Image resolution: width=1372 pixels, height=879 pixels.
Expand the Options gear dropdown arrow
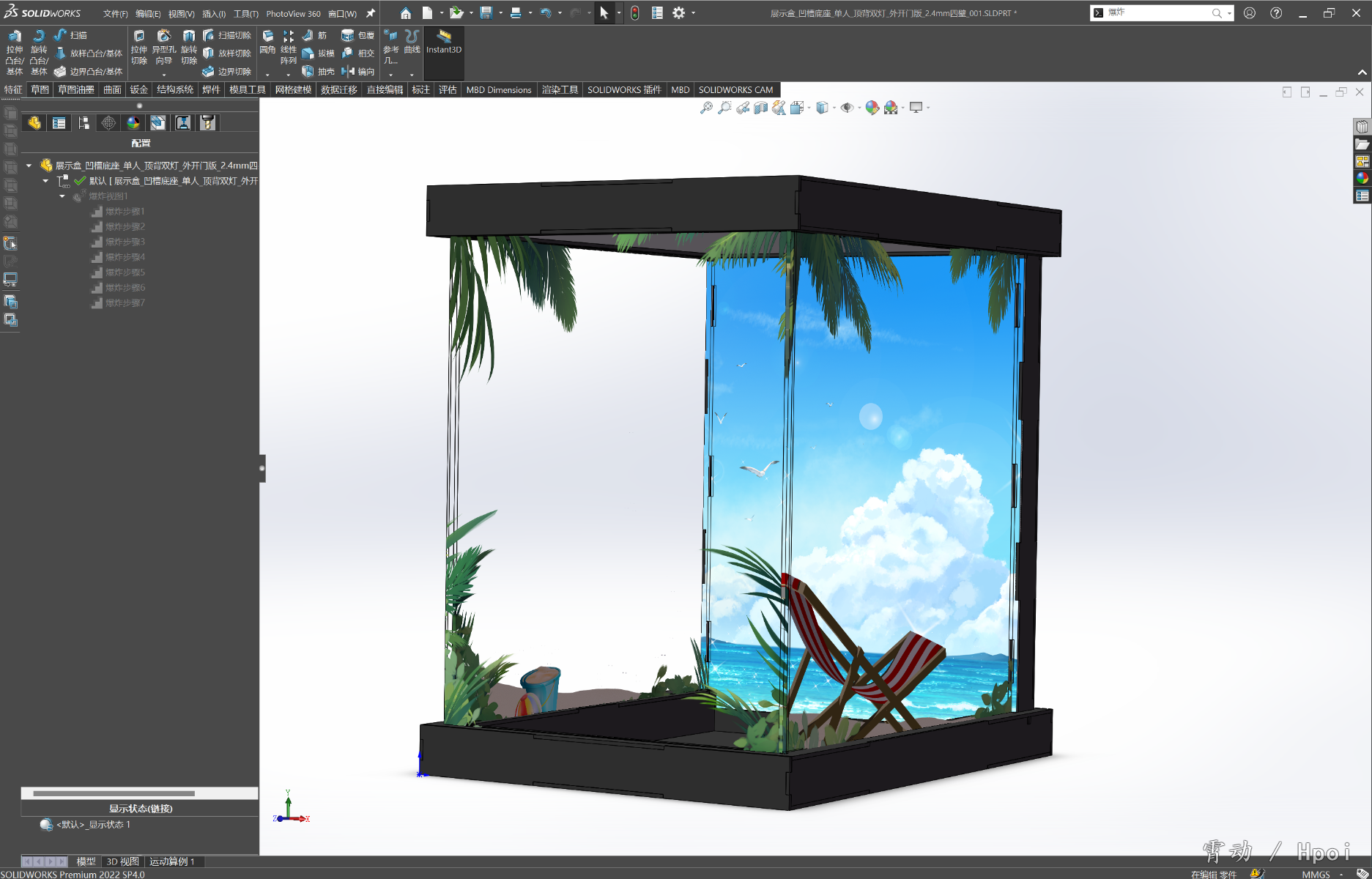click(694, 13)
